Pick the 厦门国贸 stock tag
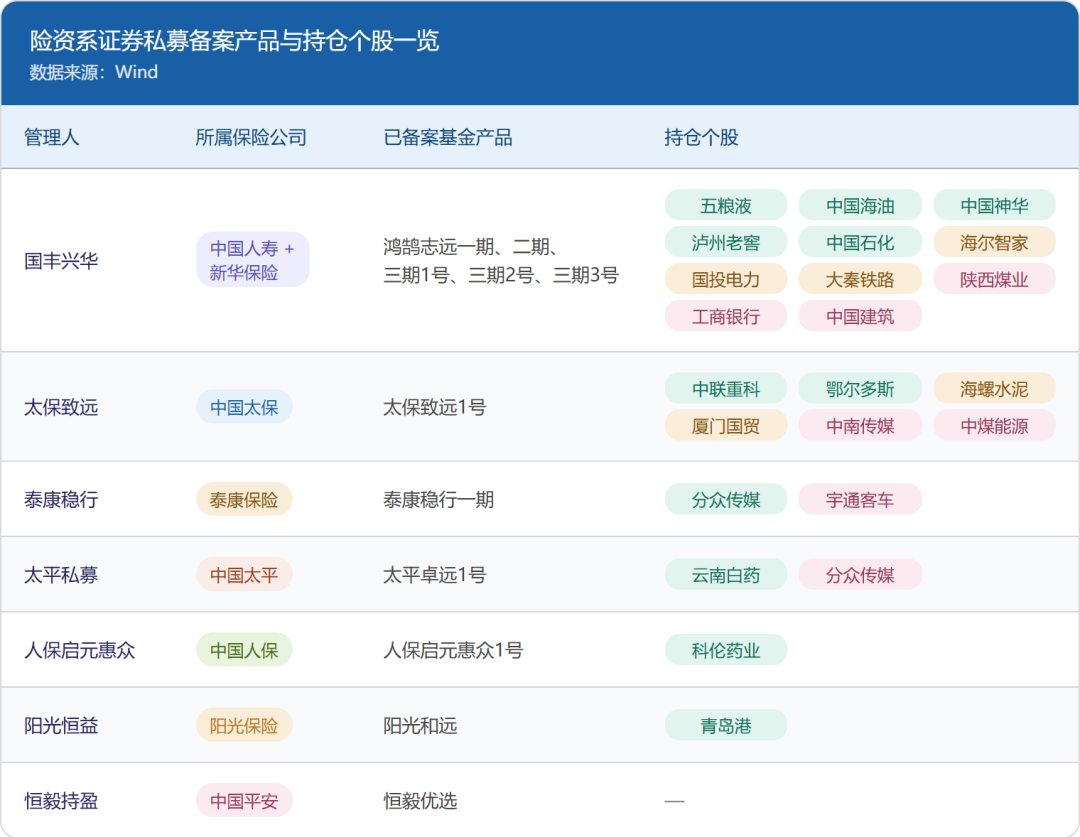The width and height of the screenshot is (1080, 837). point(726,426)
